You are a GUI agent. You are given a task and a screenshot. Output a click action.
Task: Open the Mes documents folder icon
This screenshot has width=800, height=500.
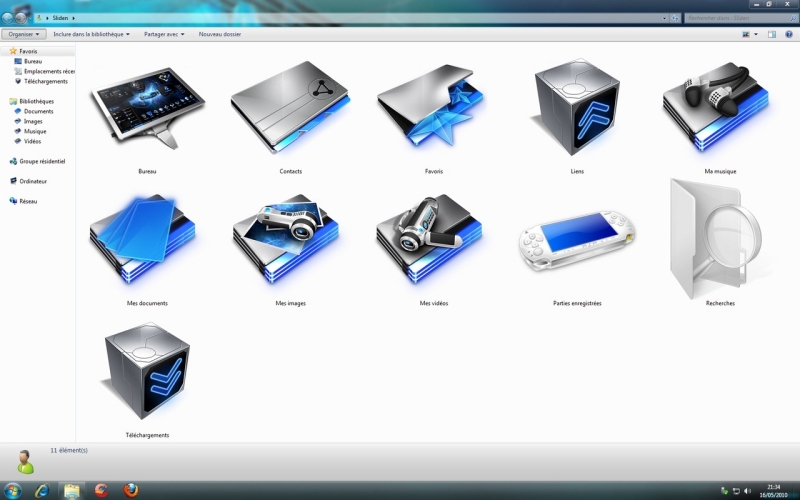(x=143, y=238)
